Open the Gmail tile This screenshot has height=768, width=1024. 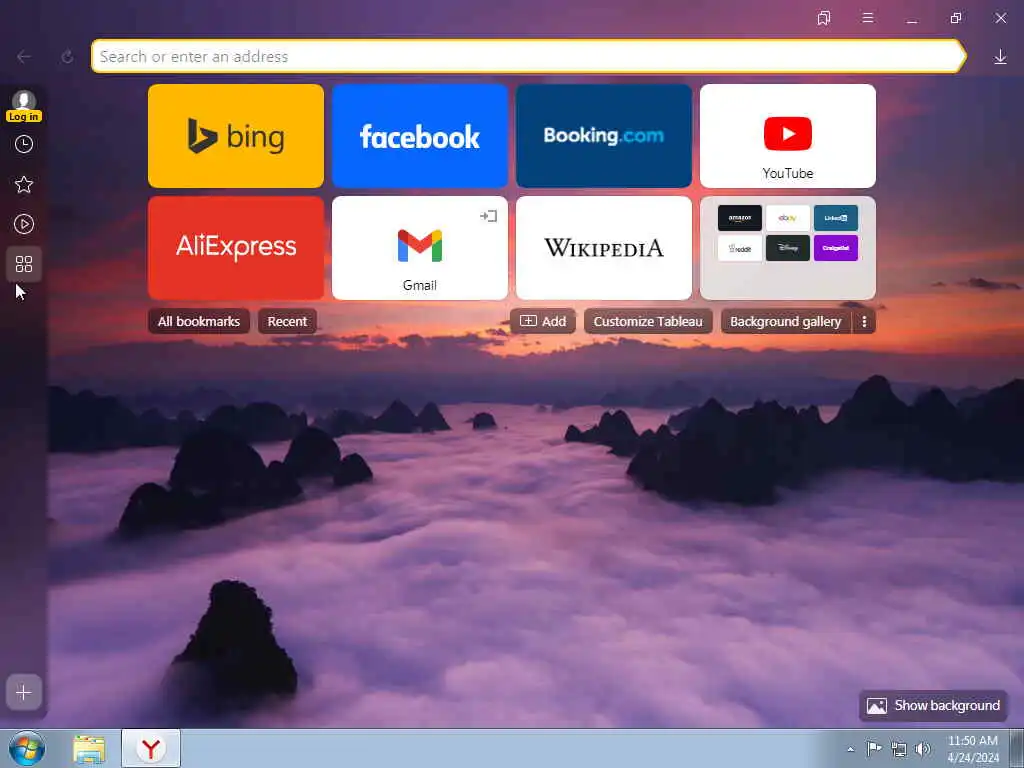420,248
